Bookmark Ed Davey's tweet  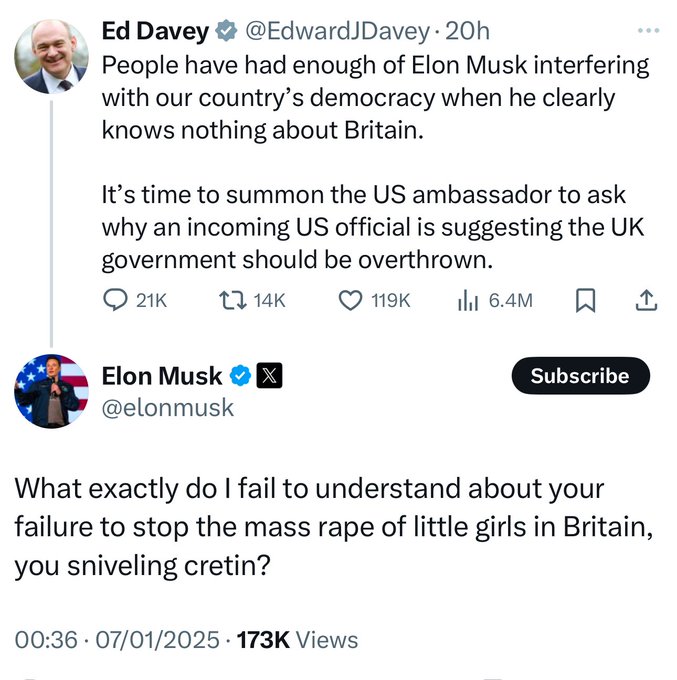(586, 300)
